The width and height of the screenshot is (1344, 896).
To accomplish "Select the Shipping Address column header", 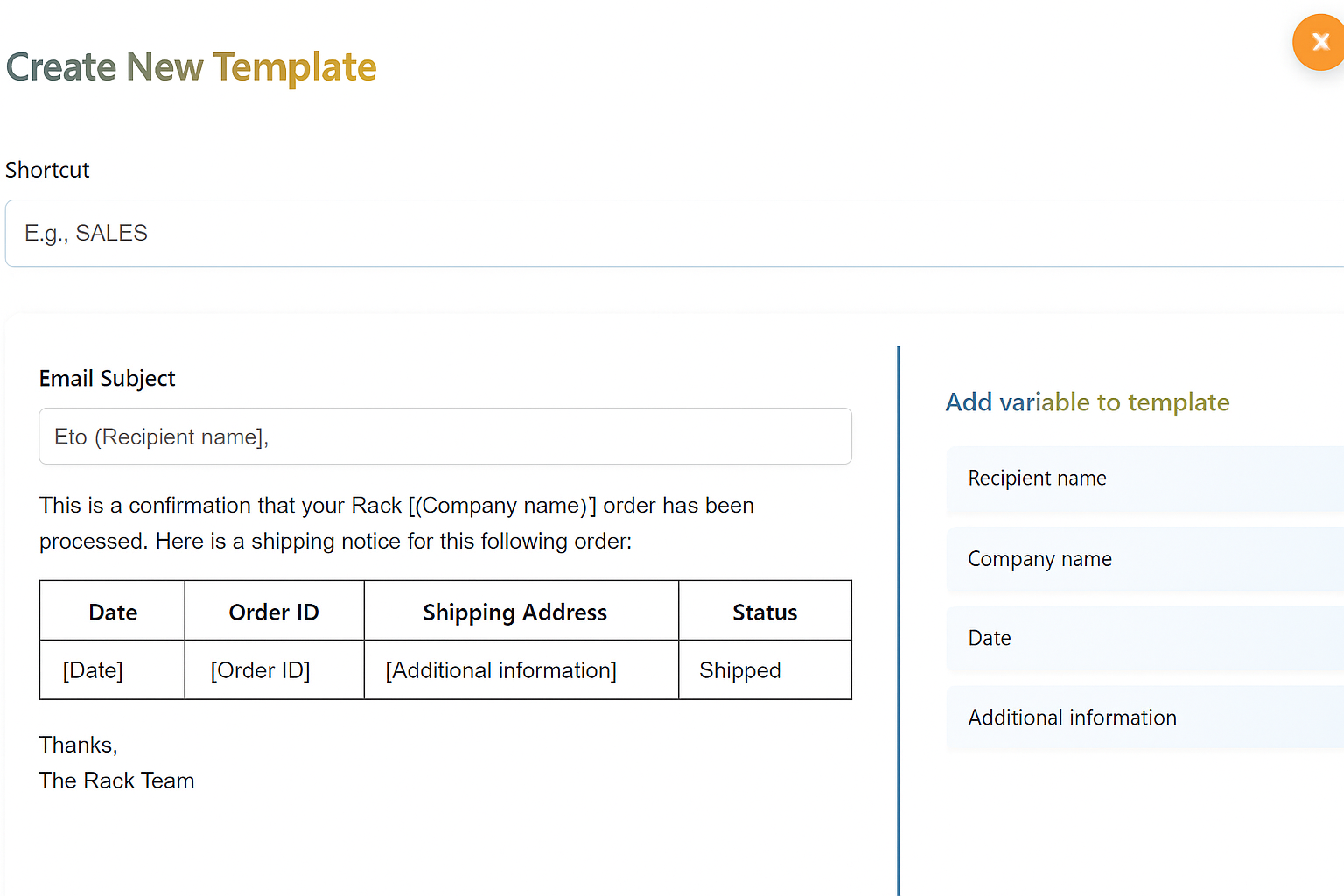I will [x=514, y=612].
